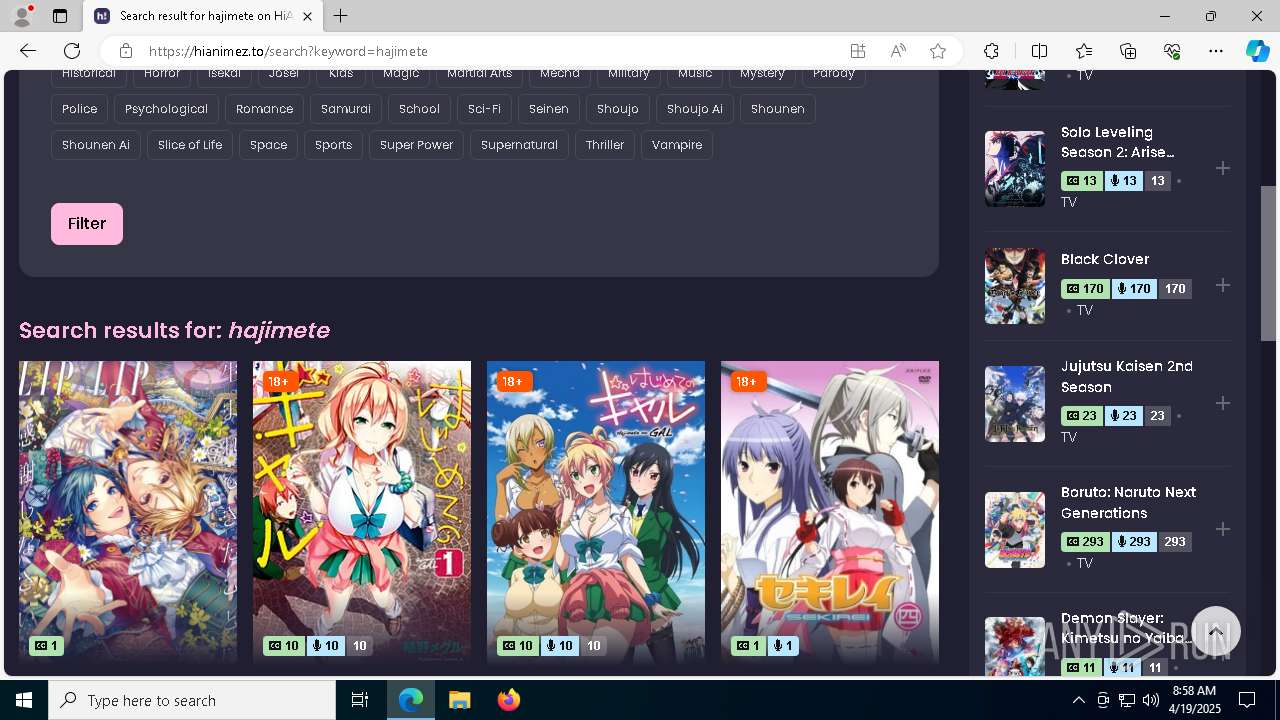The image size is (1280, 720).
Task: Select the Super Power genre tag
Action: (x=416, y=145)
